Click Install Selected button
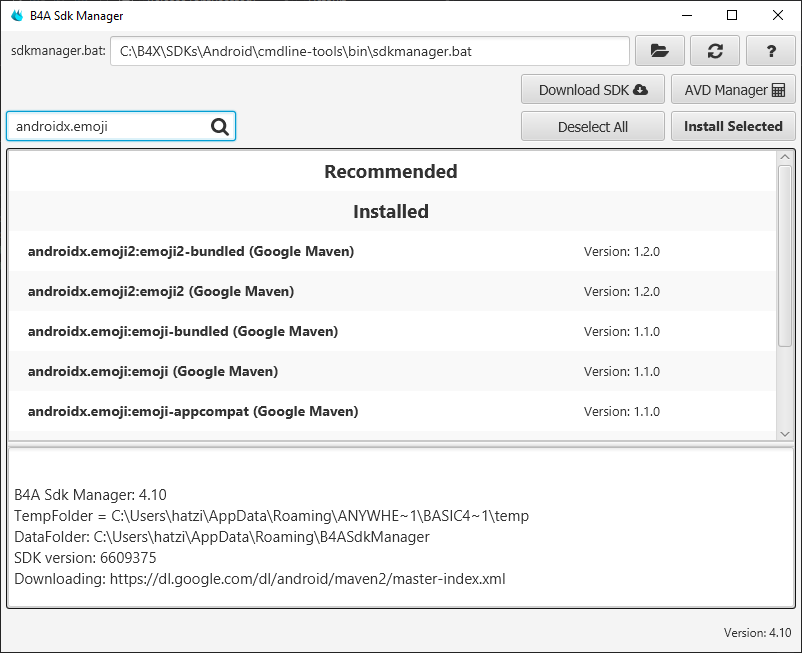This screenshot has height=653, width=802. point(733,126)
